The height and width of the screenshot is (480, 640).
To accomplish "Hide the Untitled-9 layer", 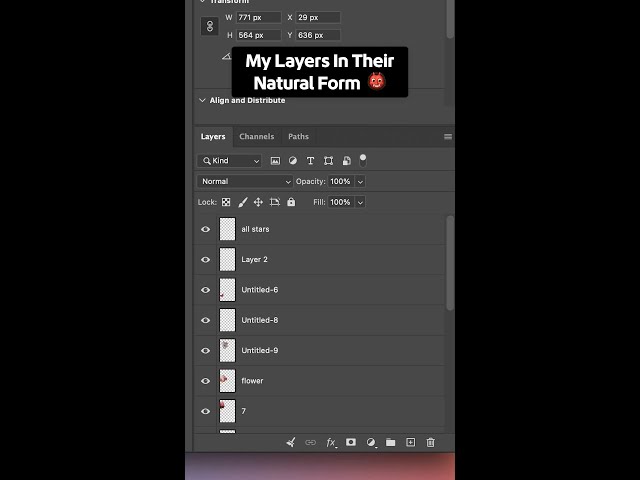I will coord(206,351).
